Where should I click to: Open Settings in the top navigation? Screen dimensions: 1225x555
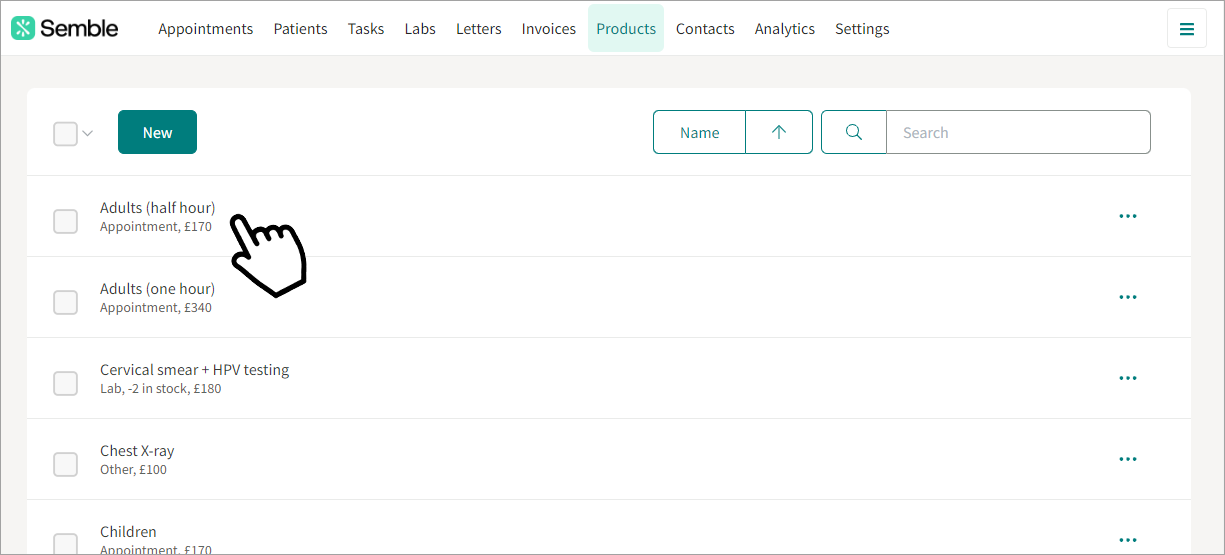862,29
